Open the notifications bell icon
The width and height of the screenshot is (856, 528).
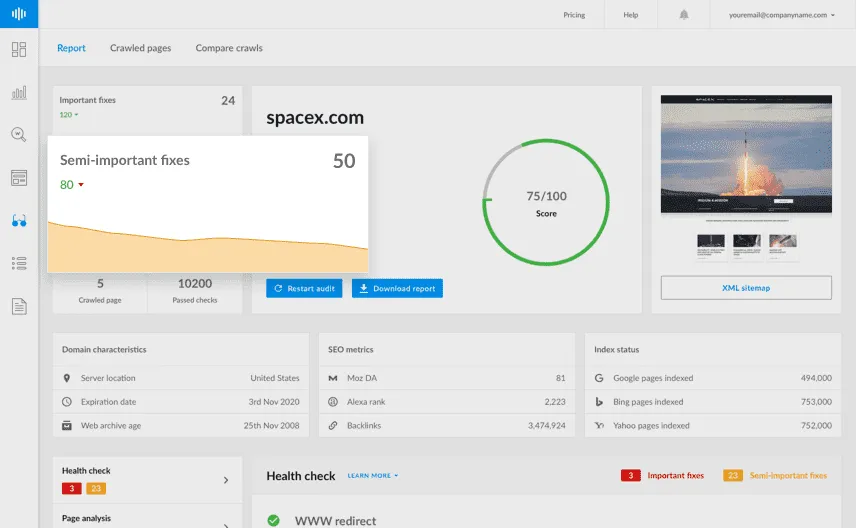tap(683, 15)
